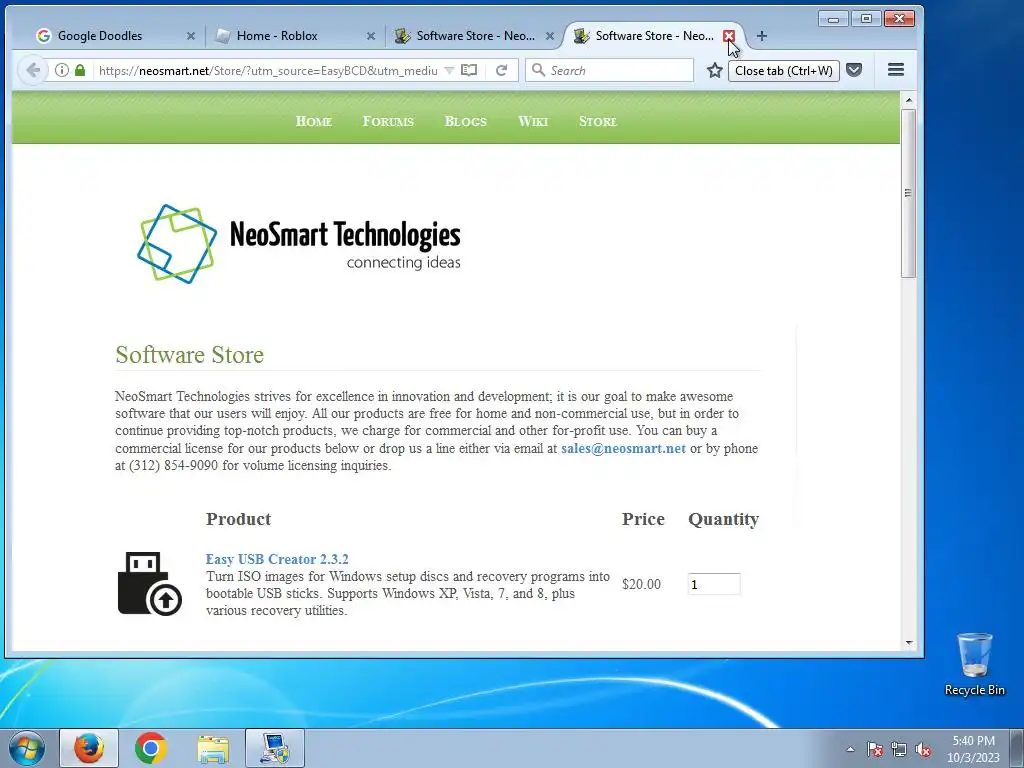This screenshot has width=1024, height=768.
Task: Open Windows Explorer from the taskbar
Action: pos(213,748)
